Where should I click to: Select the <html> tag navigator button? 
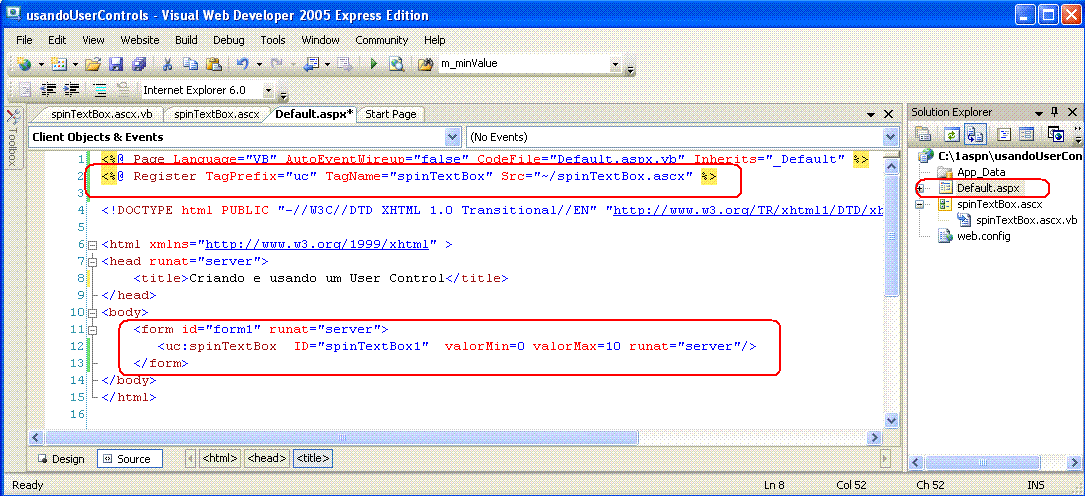pyautogui.click(x=220, y=458)
